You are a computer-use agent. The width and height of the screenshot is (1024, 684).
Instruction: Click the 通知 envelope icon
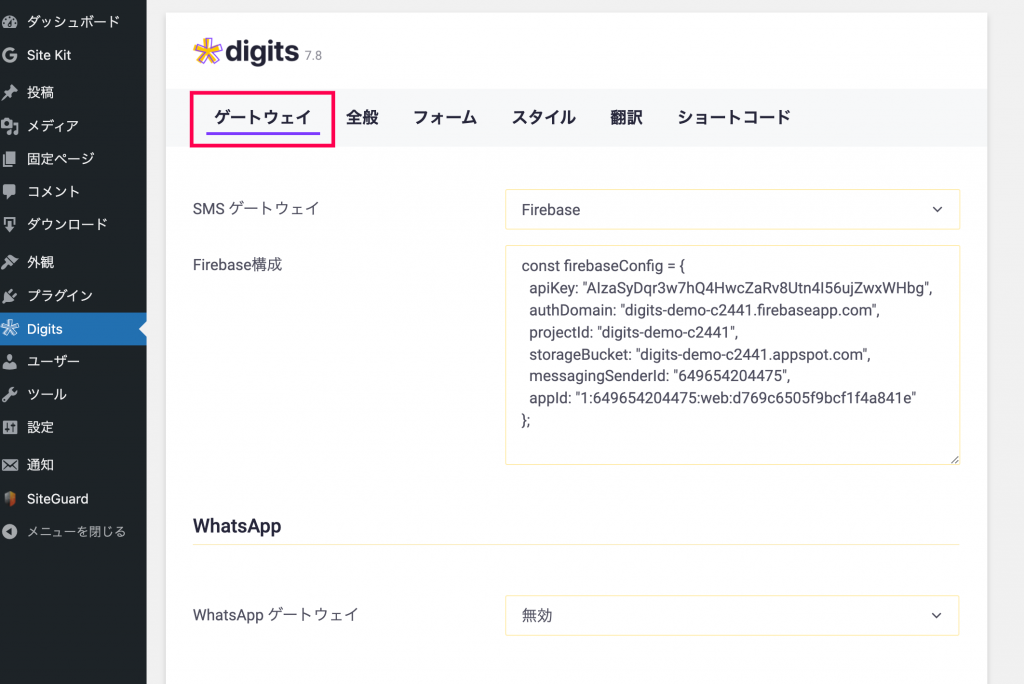coord(10,464)
